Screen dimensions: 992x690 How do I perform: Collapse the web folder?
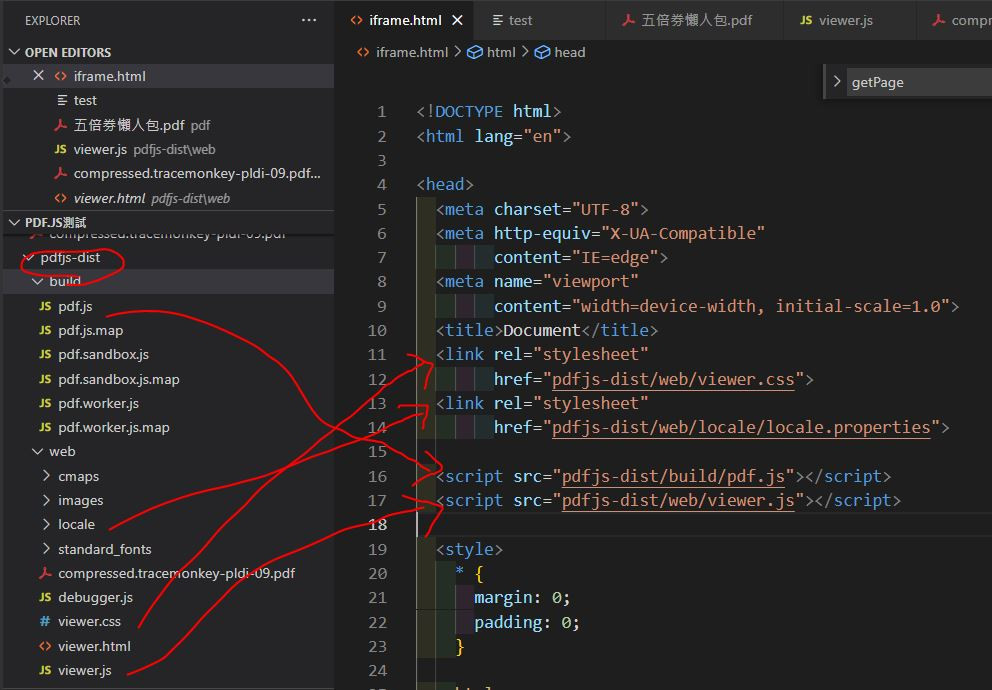pos(37,452)
